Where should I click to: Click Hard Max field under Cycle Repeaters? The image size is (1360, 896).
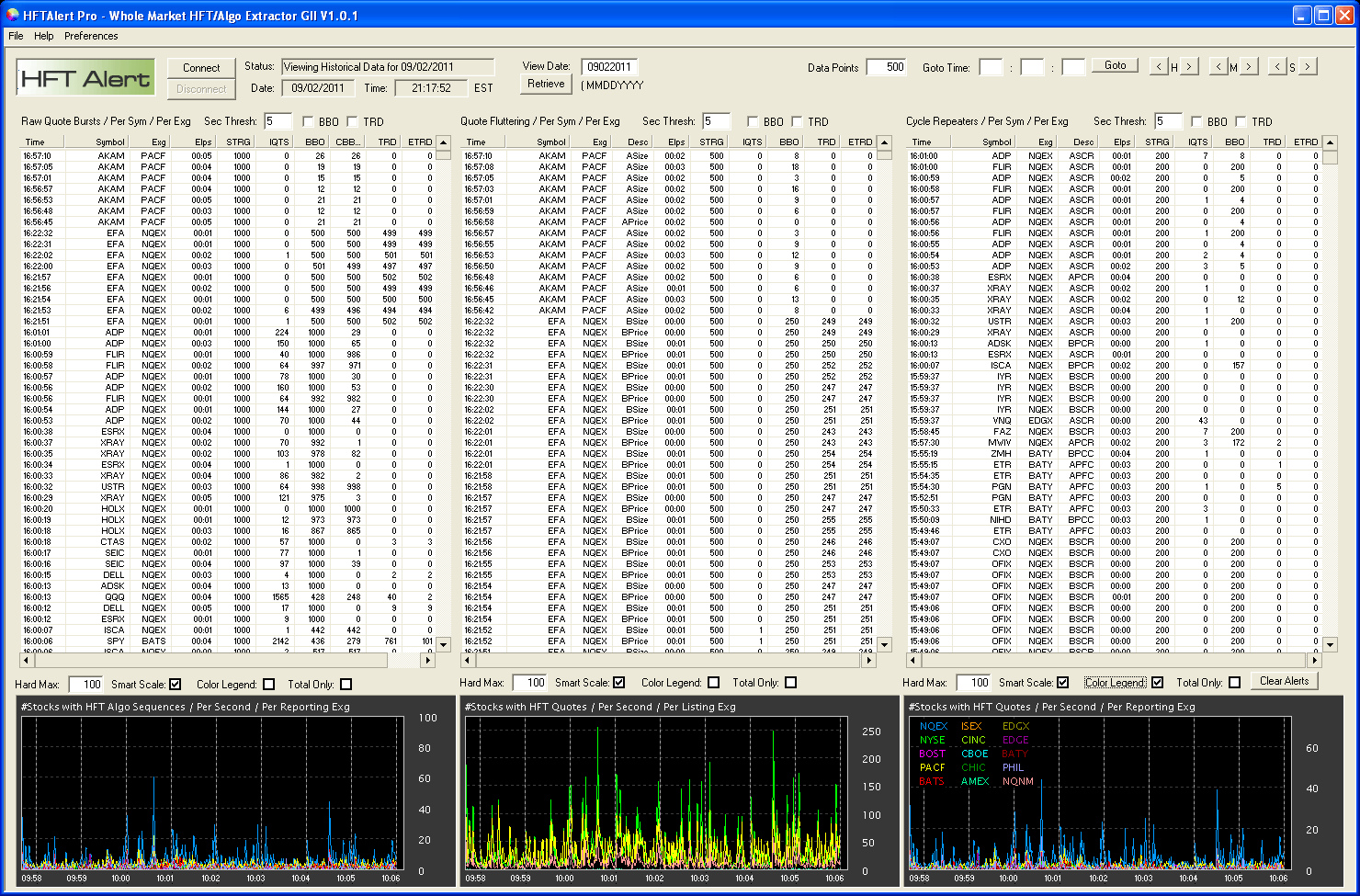point(973,682)
